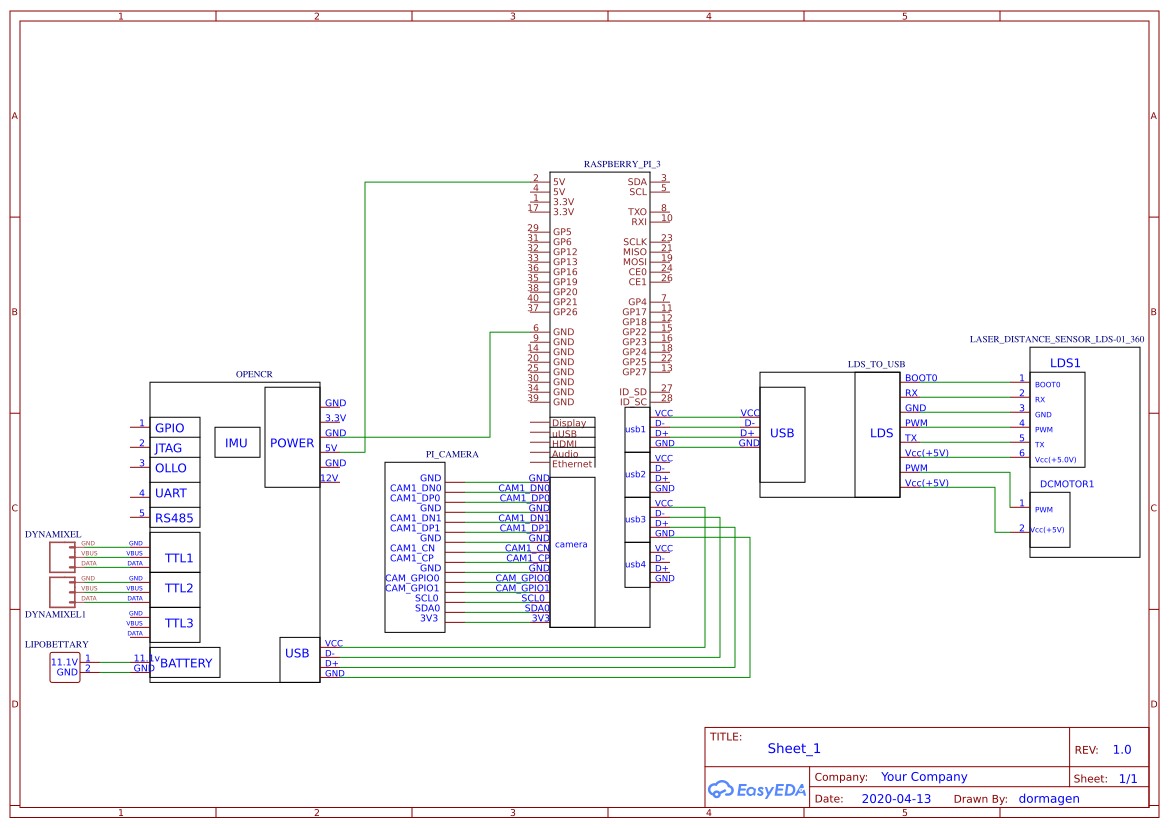Viewport: 1169px width, 828px height.
Task: Click the Ethernet label on the Raspberry Pi
Action: pyautogui.click(x=572, y=463)
